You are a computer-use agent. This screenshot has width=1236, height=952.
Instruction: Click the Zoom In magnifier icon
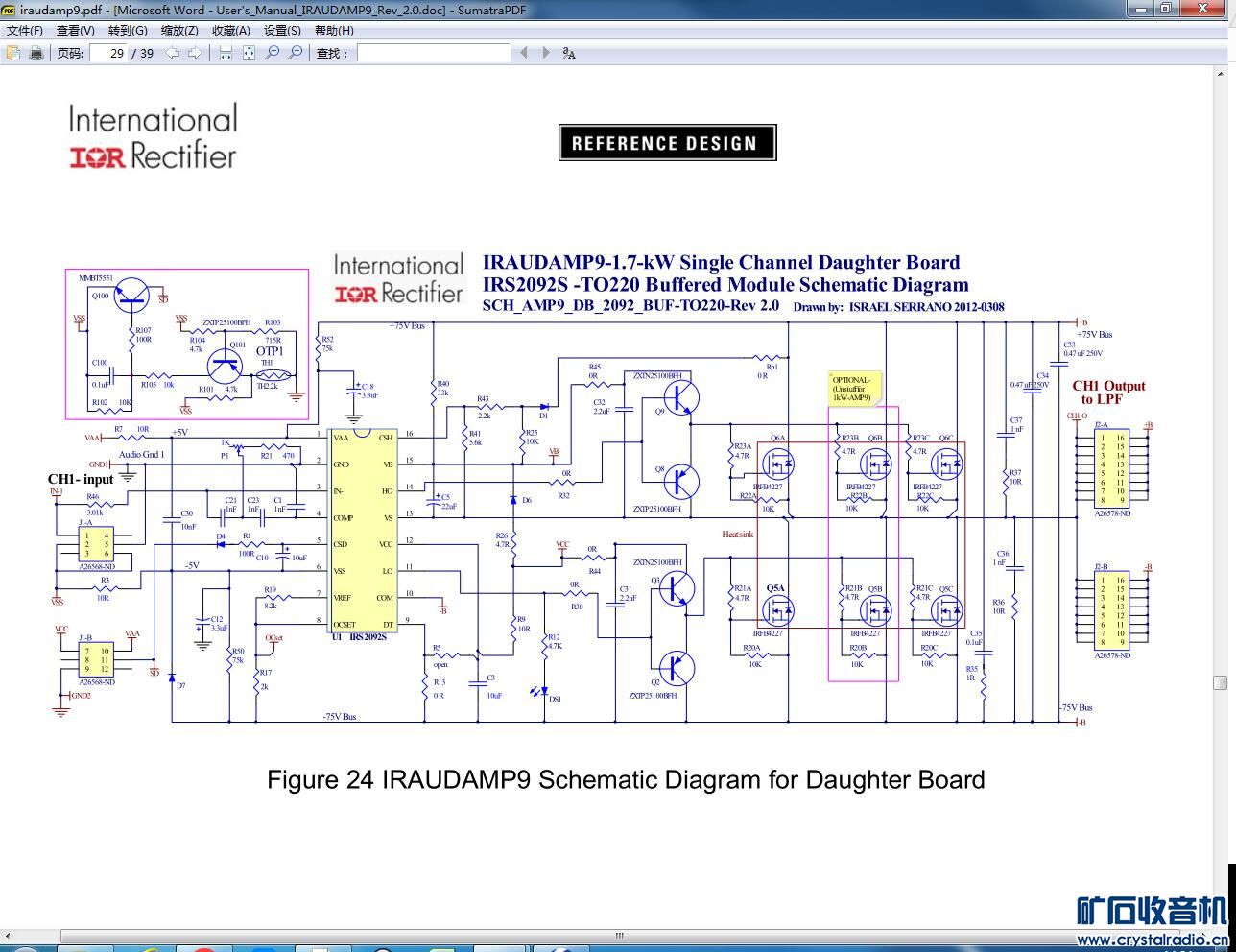(x=296, y=53)
